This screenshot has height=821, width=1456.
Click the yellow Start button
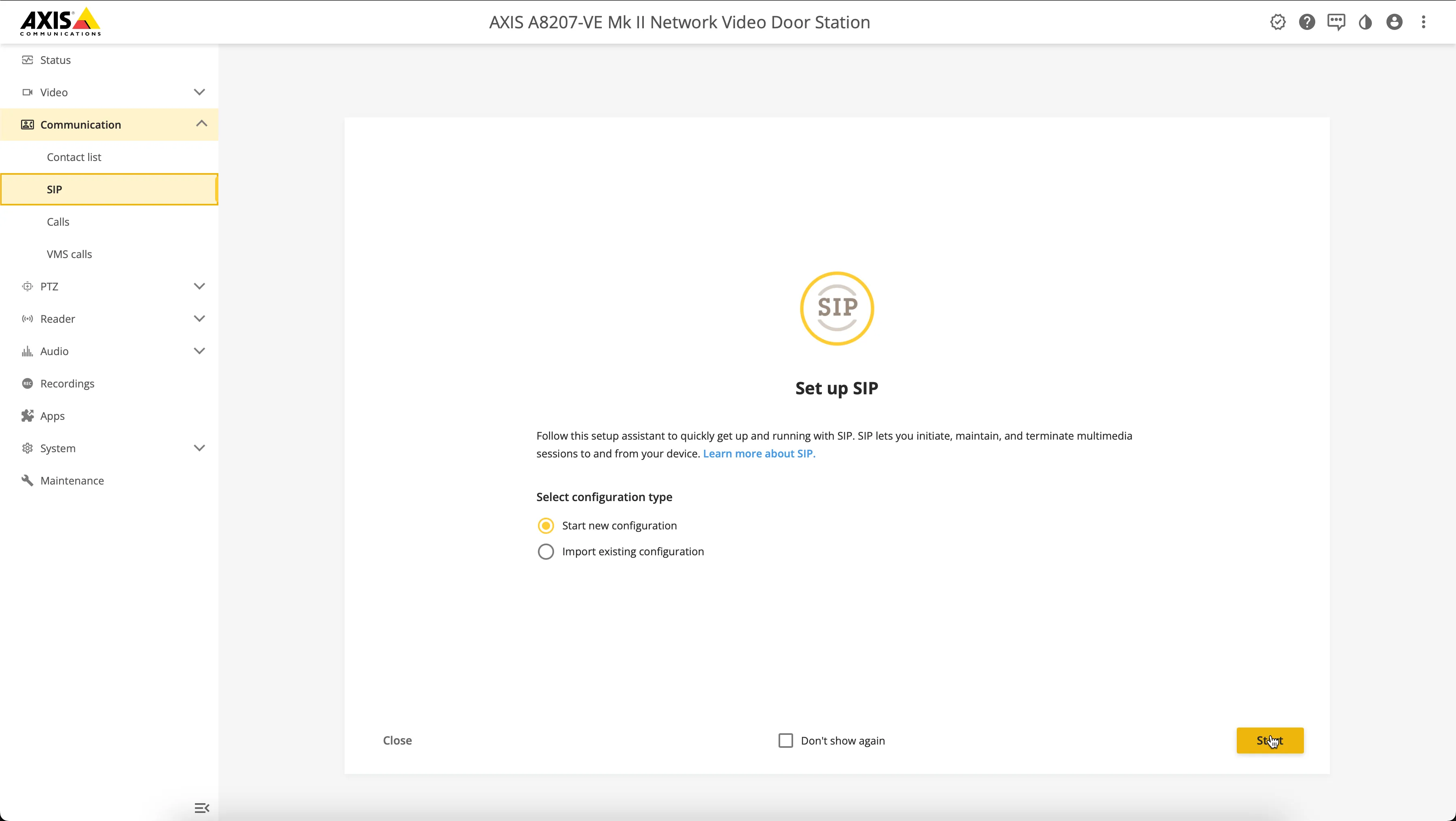point(1270,740)
